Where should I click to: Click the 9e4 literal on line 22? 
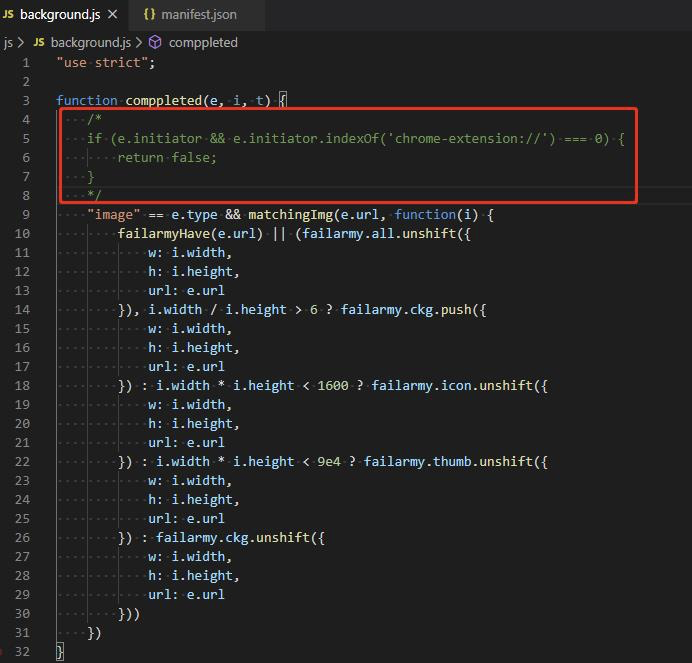coord(329,462)
